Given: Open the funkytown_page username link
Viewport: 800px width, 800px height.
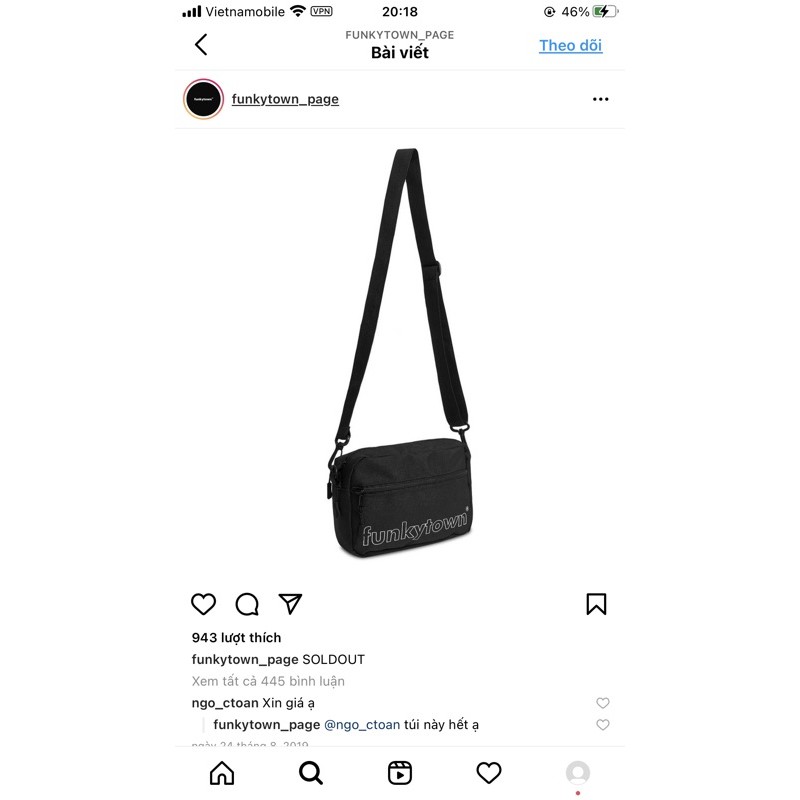Looking at the screenshot, I should pos(285,99).
